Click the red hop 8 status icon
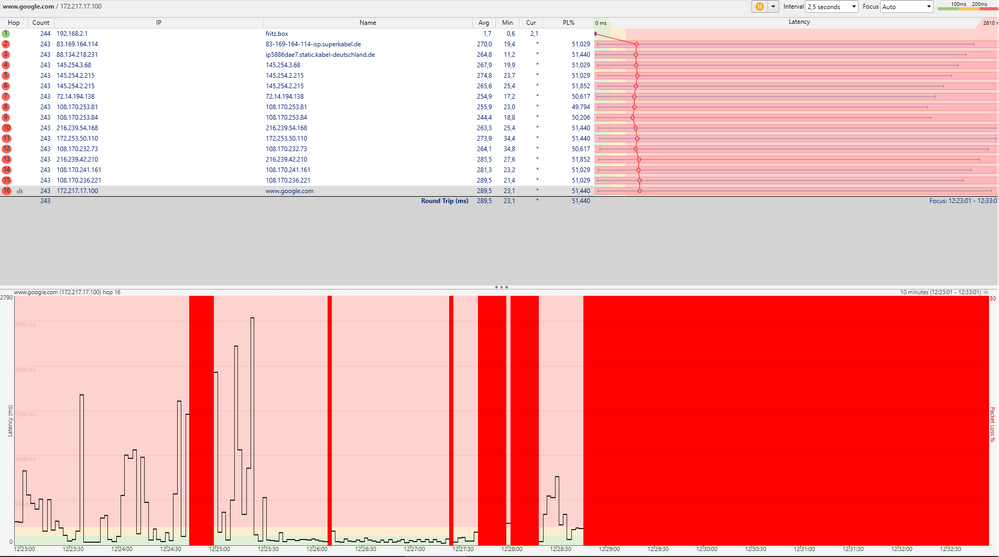The height and width of the screenshot is (557, 999). click(6, 106)
